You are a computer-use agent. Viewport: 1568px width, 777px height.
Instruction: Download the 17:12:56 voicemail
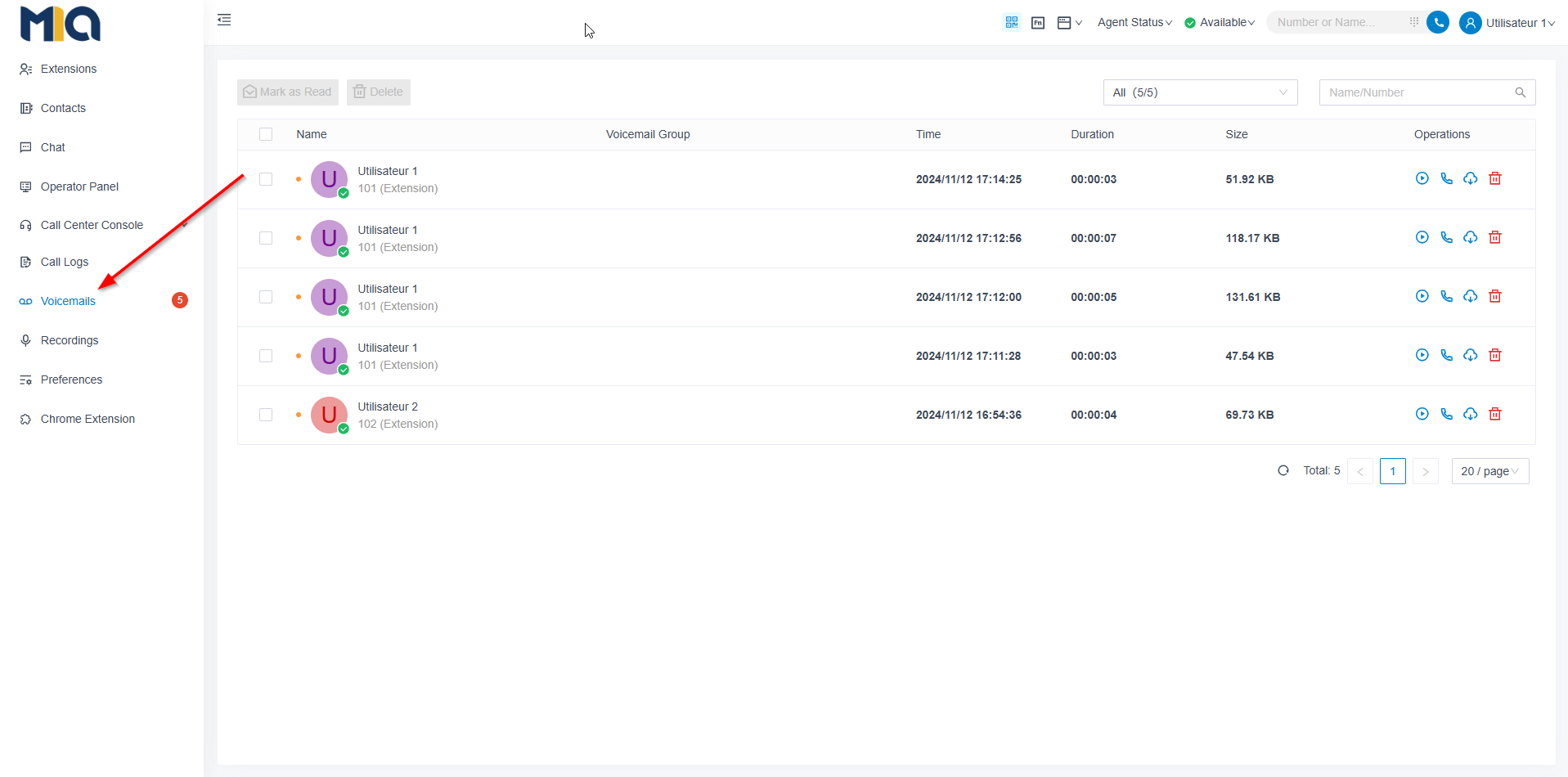(x=1471, y=237)
